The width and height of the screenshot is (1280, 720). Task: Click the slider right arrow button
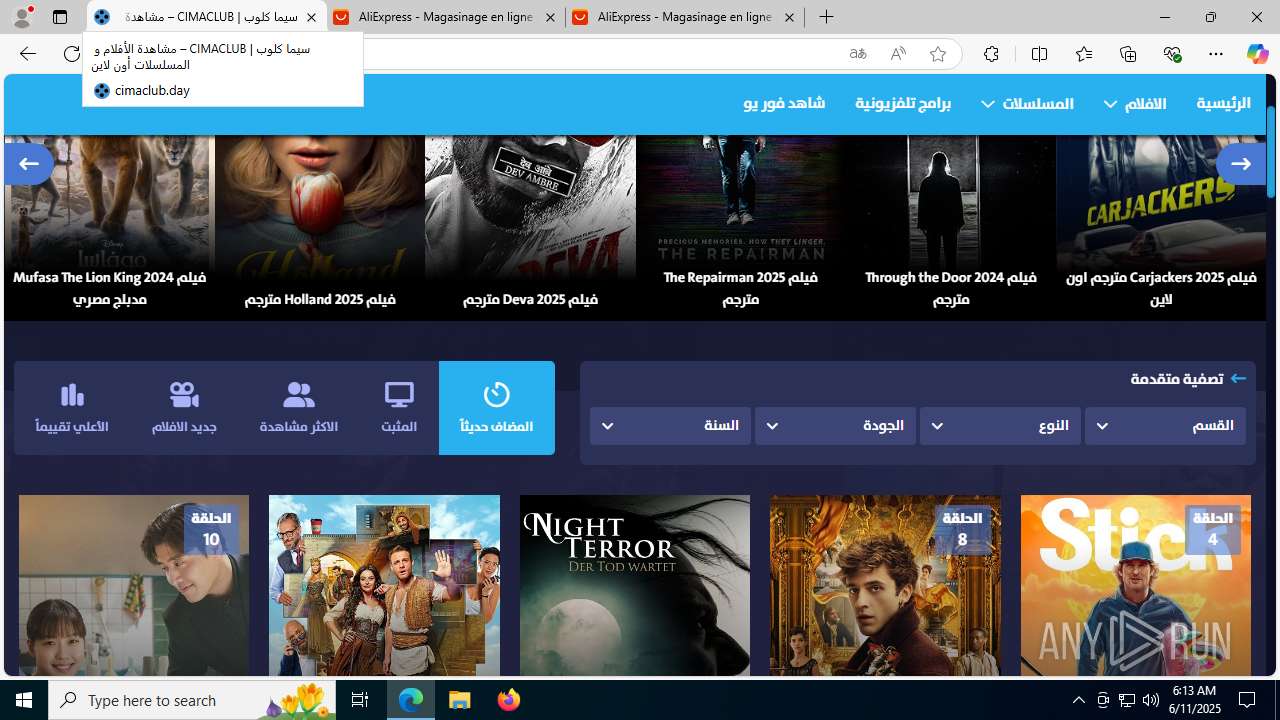[1241, 163]
